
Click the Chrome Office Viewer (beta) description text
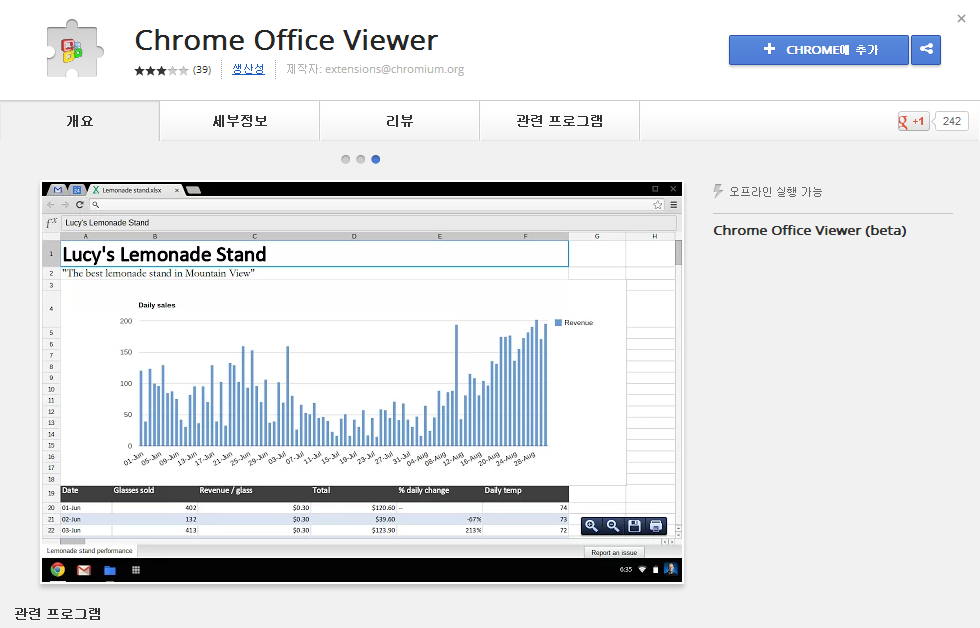tap(809, 231)
